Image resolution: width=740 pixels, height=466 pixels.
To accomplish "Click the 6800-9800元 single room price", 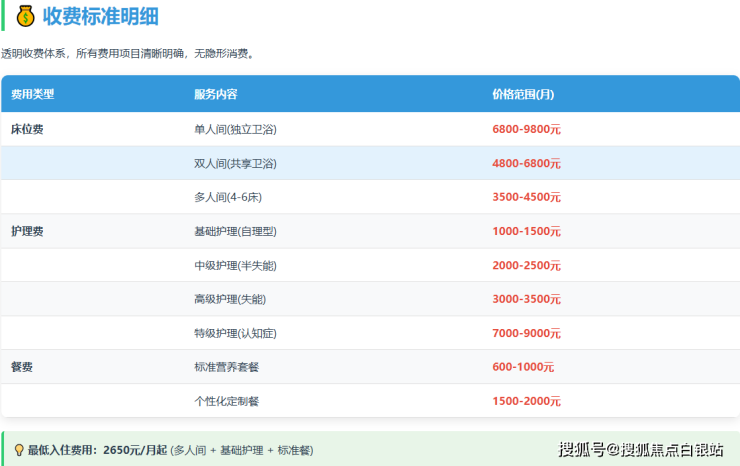I will (526, 129).
